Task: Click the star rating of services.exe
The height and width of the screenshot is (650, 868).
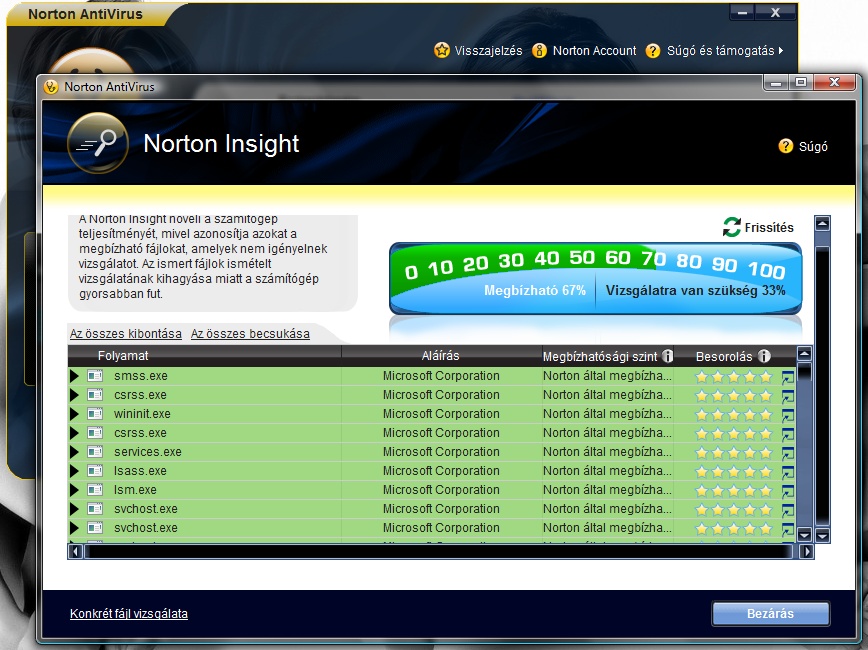Action: [x=733, y=453]
